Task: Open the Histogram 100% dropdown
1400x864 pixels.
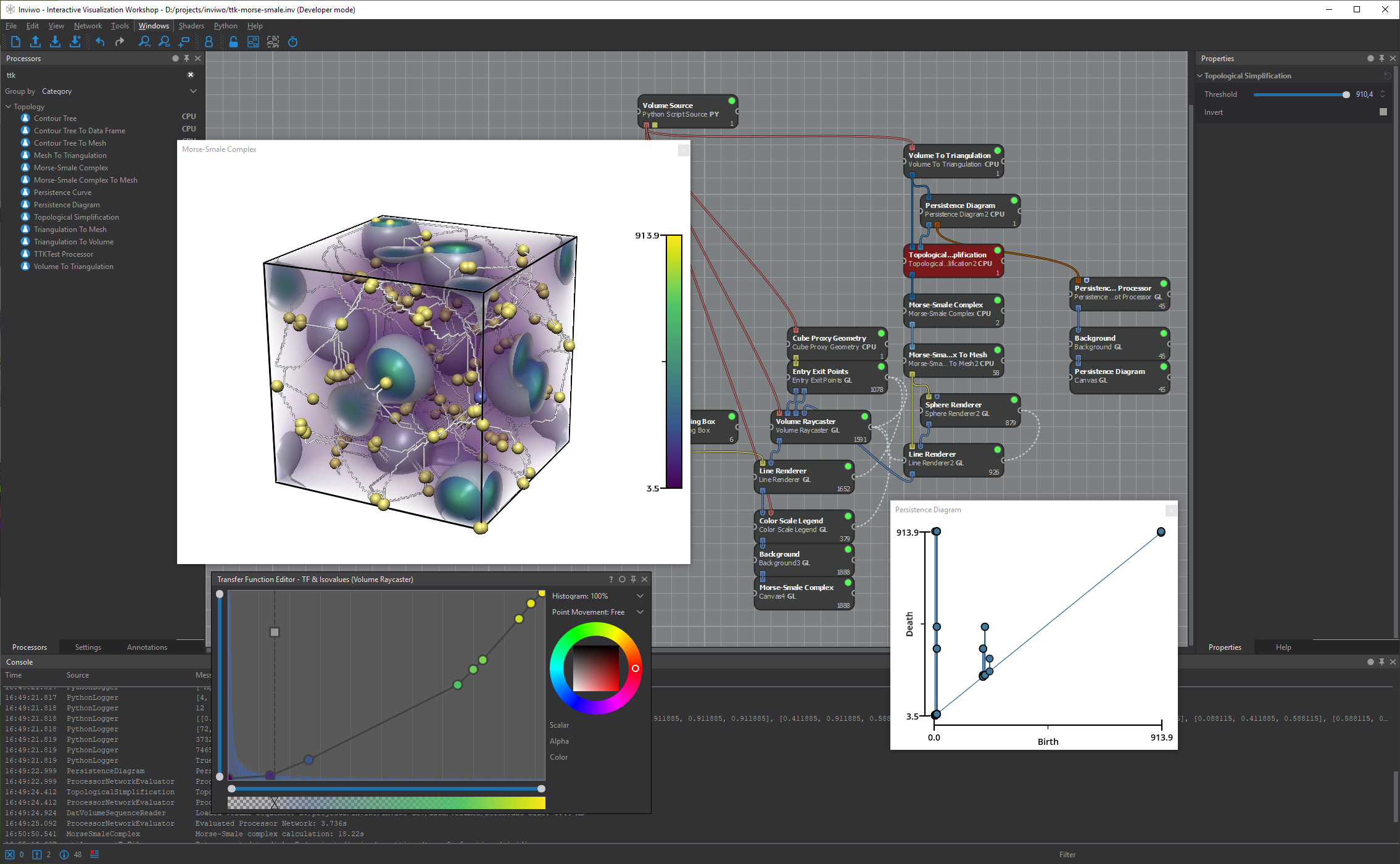Action: [640, 596]
